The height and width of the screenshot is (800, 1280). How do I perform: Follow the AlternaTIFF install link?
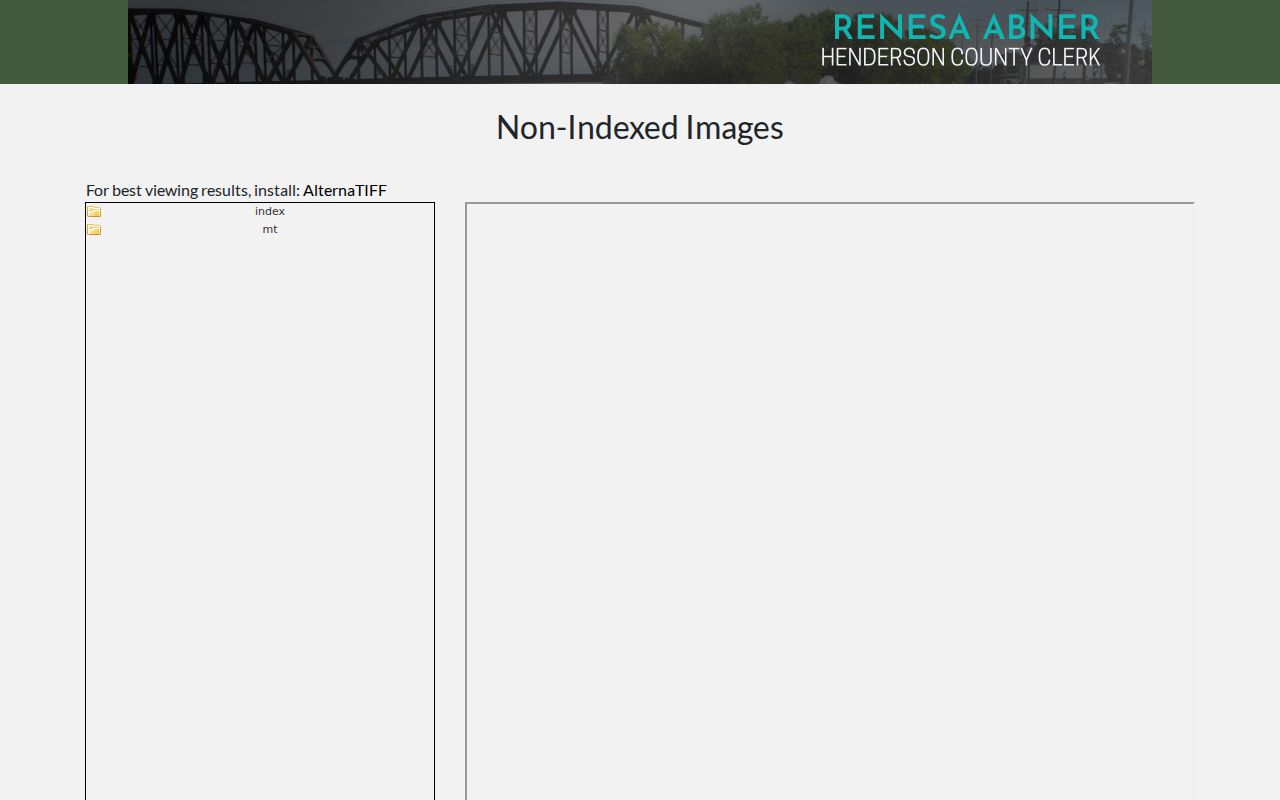pyautogui.click(x=345, y=190)
